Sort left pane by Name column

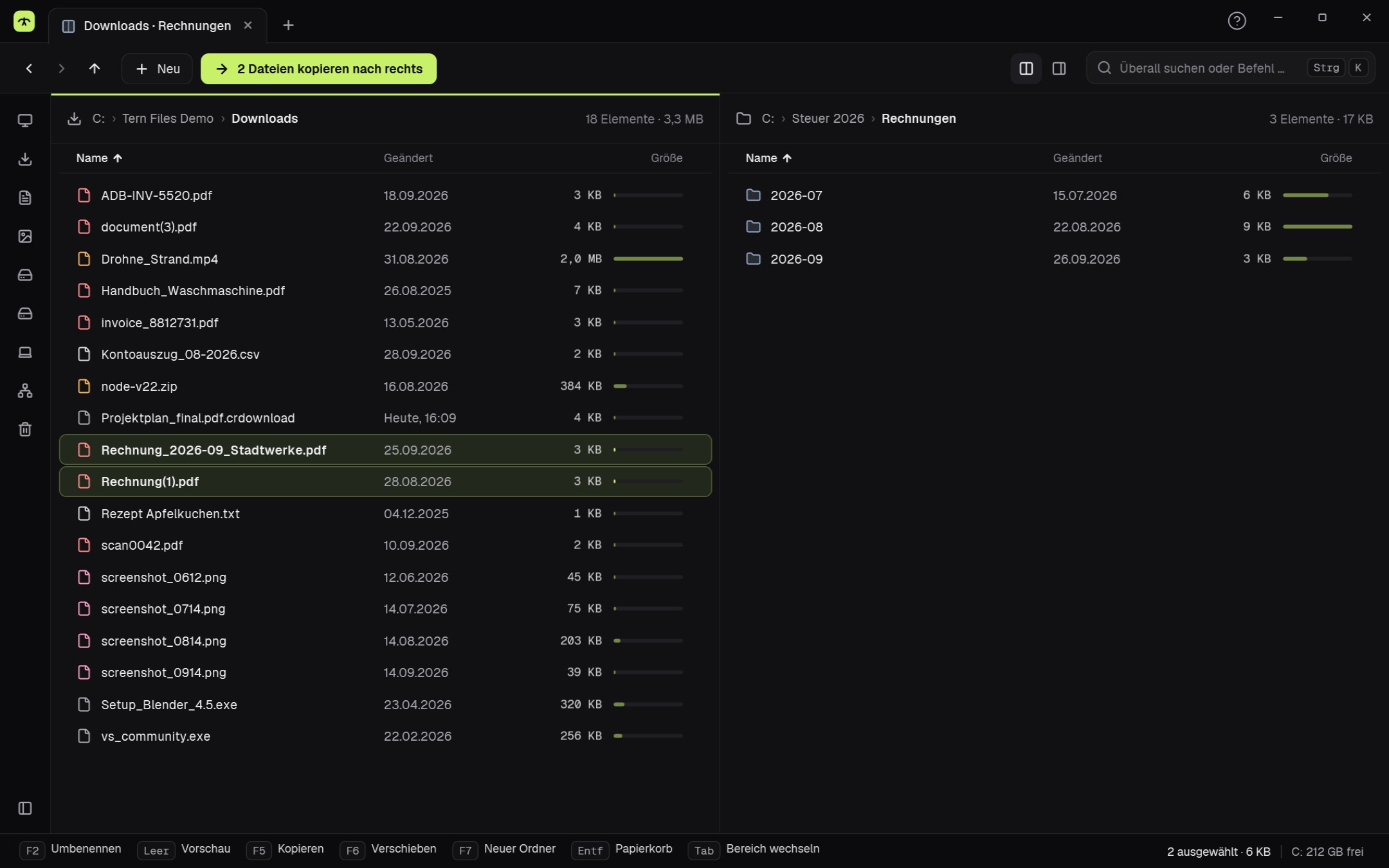99,158
